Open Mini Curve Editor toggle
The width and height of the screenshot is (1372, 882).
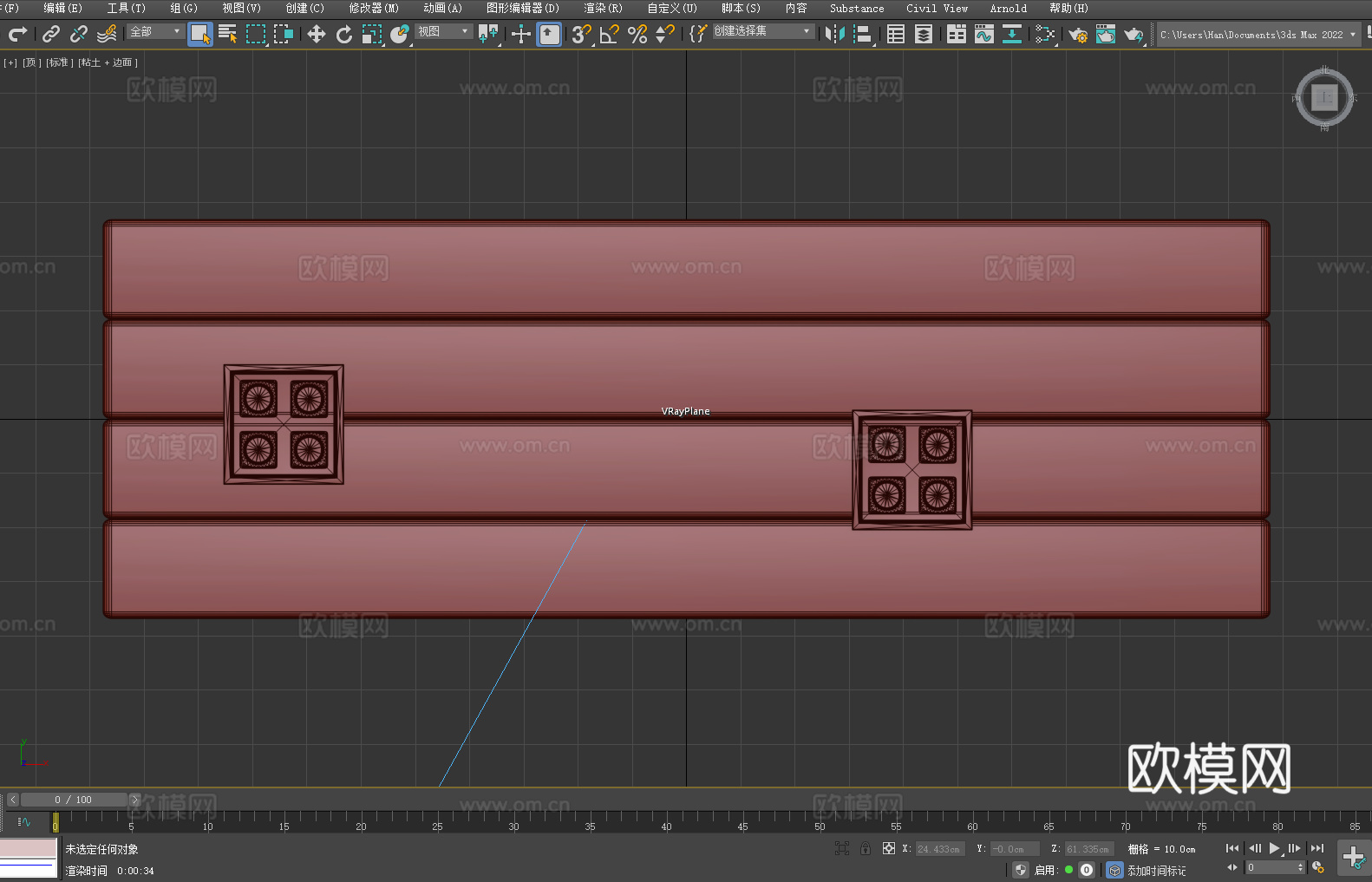[x=24, y=821]
